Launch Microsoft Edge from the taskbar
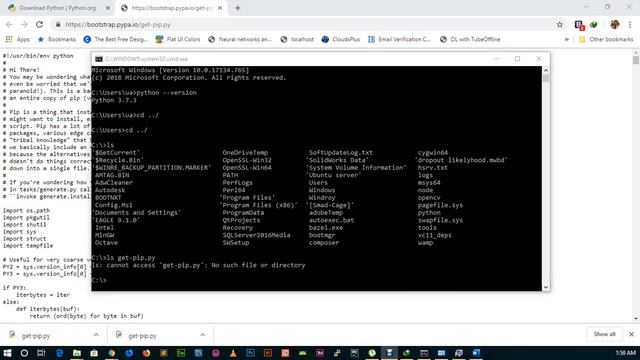The width and height of the screenshot is (640, 360). point(60,353)
